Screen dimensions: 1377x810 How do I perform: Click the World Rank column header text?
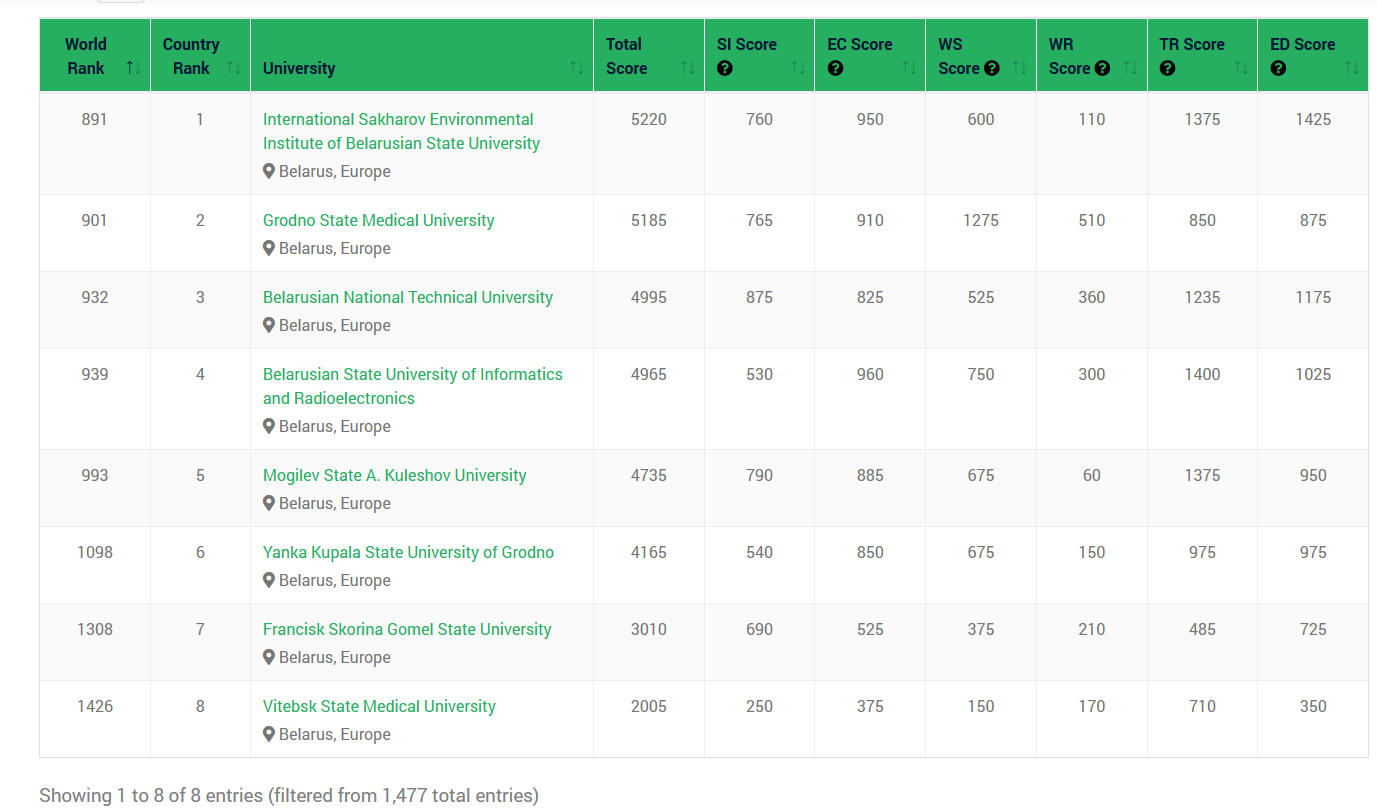tap(86, 56)
